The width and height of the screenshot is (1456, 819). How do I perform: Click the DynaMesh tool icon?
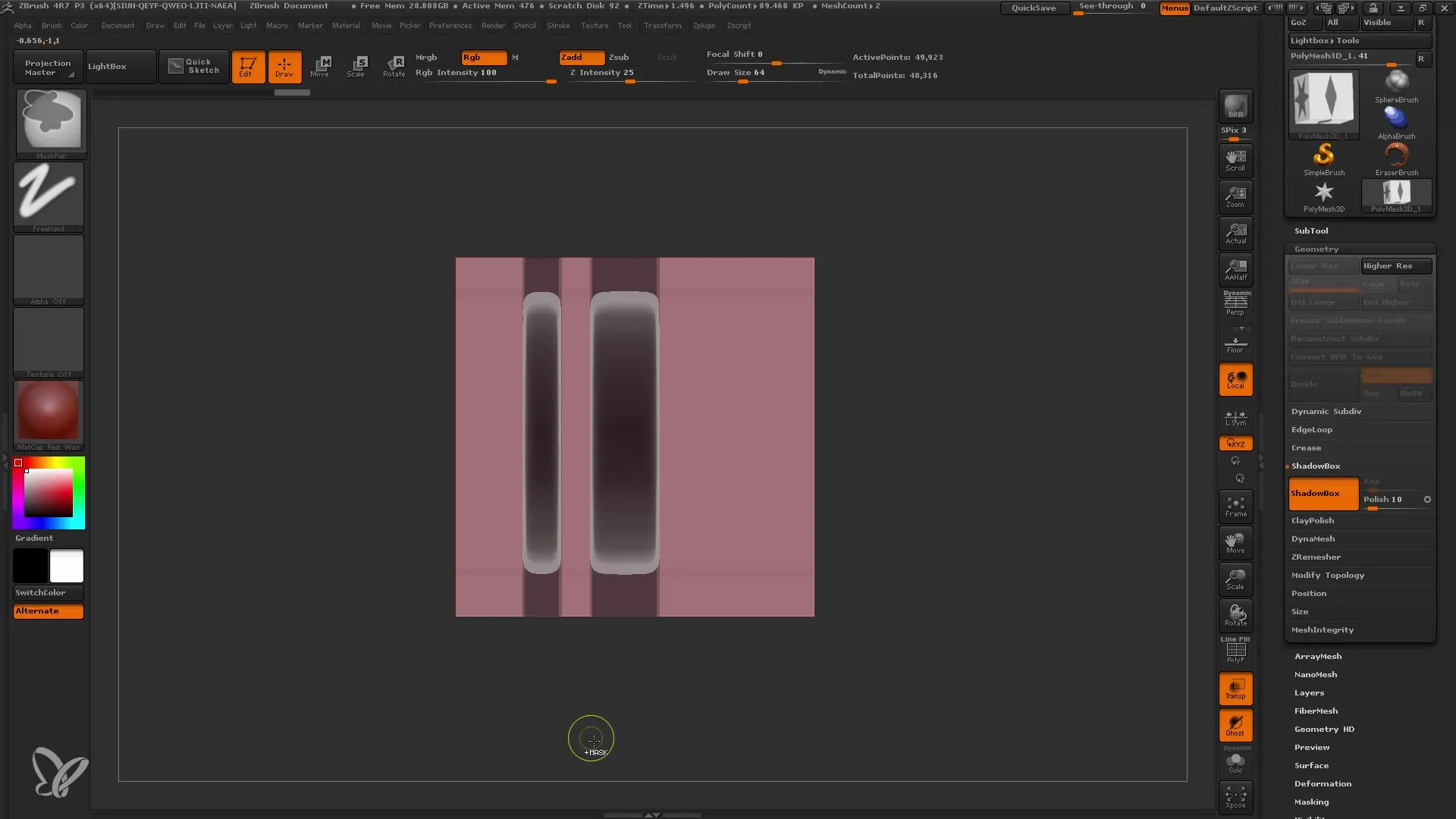pyautogui.click(x=1313, y=539)
